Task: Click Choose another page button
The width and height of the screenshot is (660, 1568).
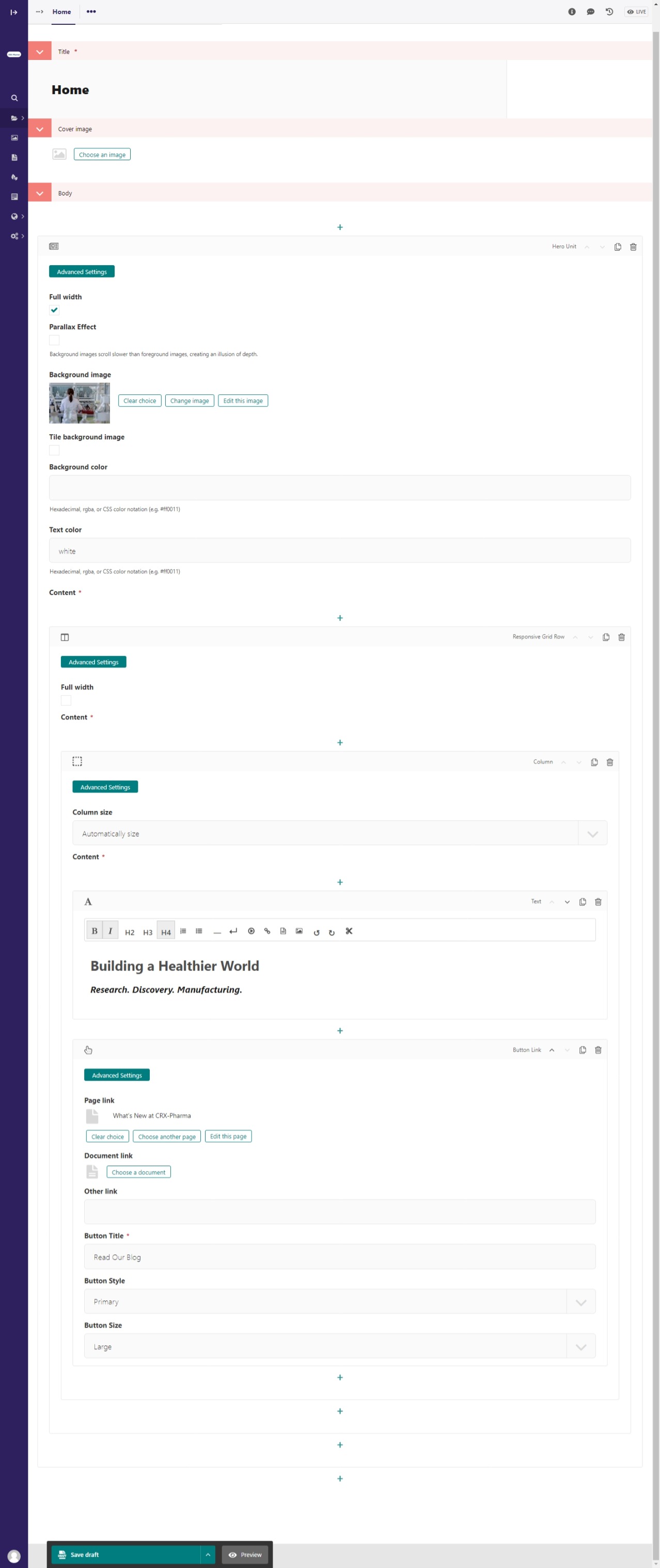Action: [167, 1136]
